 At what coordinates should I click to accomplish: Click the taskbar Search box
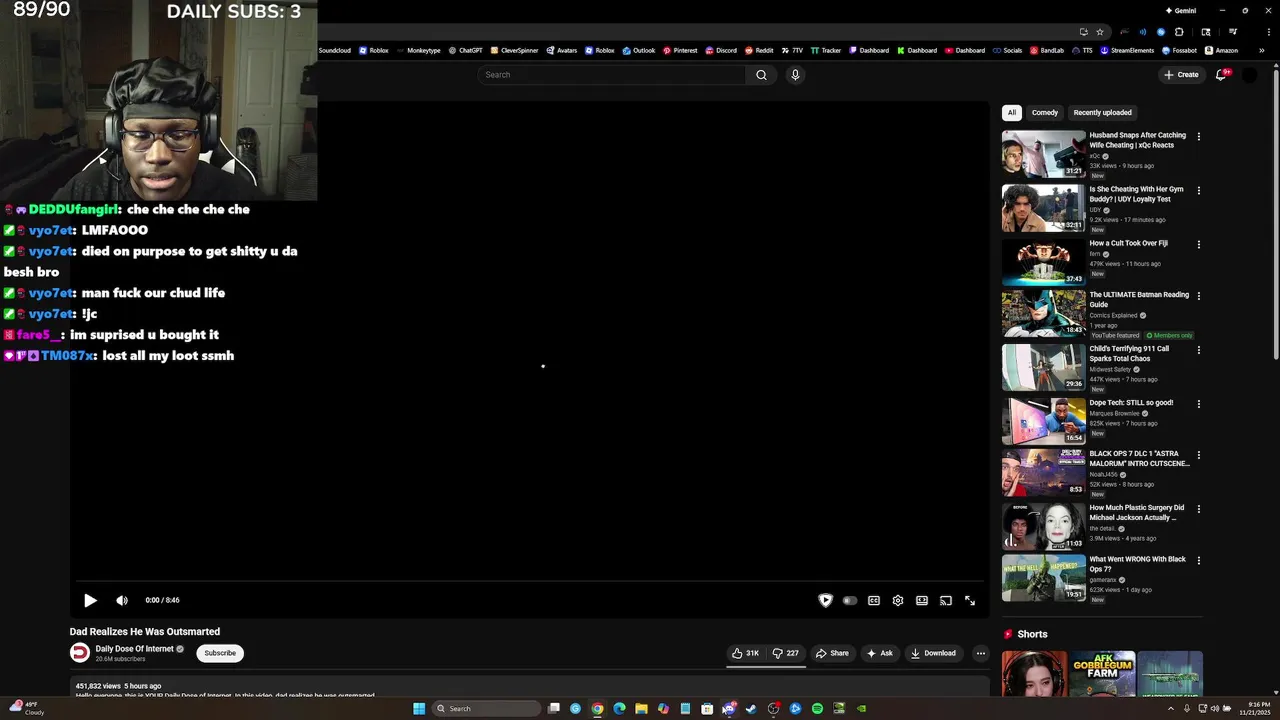coord(487,708)
